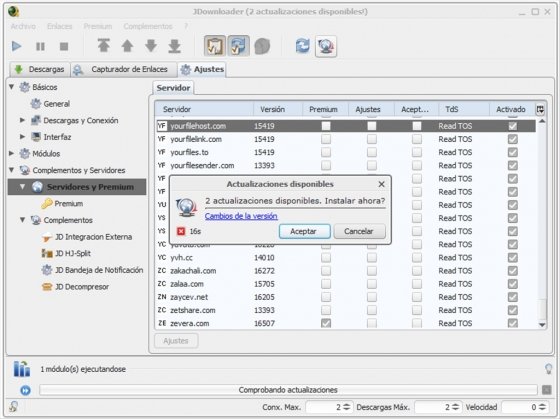Expand the Módulos tree node
Screen dimensions: 560x419
tap(12, 154)
